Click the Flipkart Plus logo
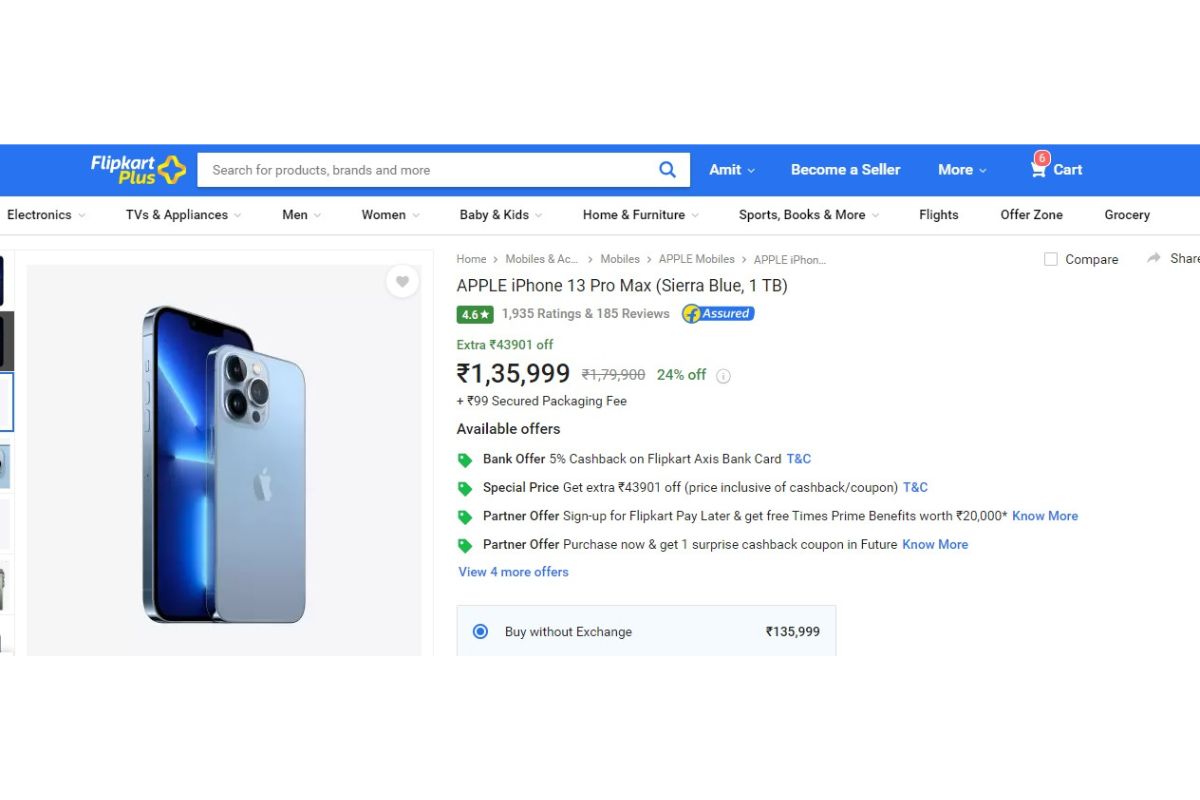Viewport: 1200px width, 800px height. [x=138, y=169]
